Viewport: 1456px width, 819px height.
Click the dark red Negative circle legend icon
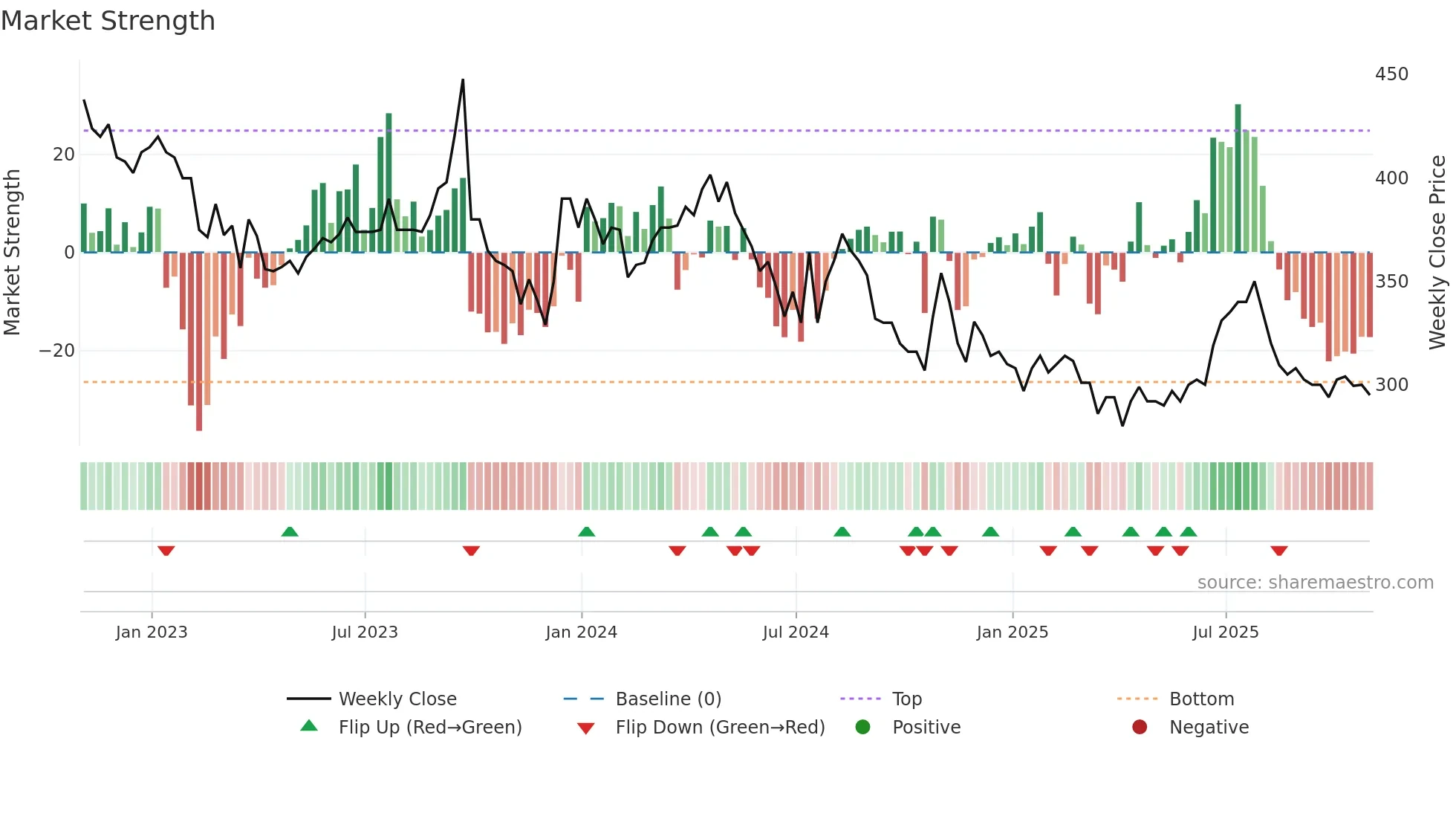(x=1140, y=727)
